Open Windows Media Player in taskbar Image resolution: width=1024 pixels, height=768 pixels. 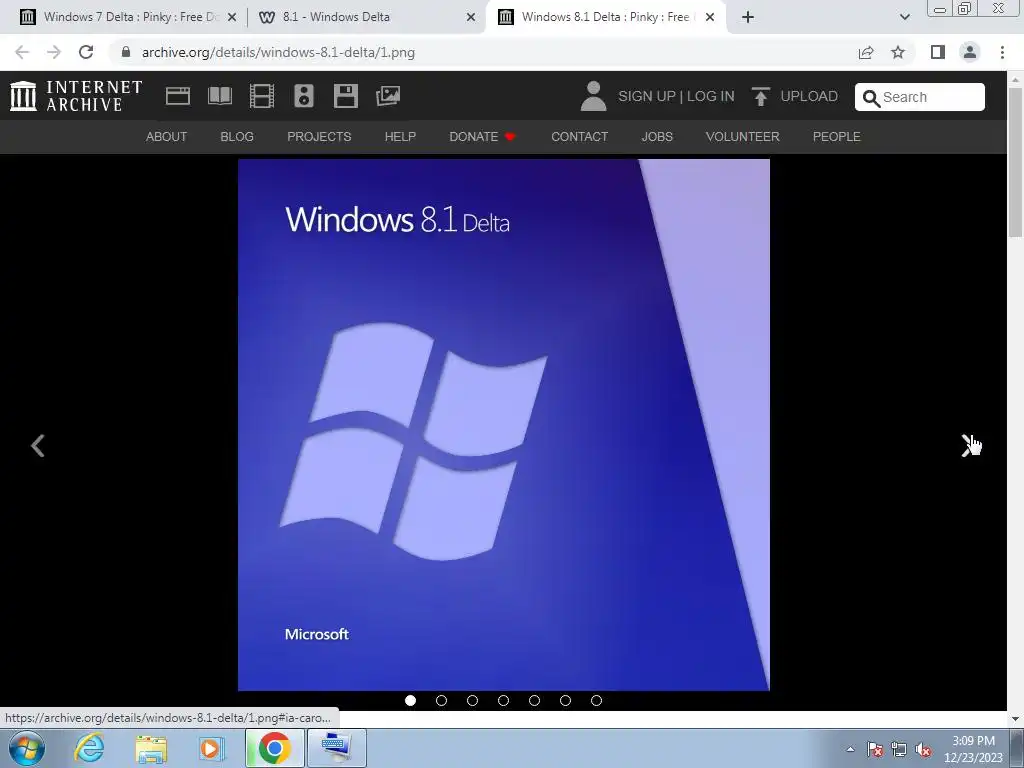pyautogui.click(x=211, y=748)
